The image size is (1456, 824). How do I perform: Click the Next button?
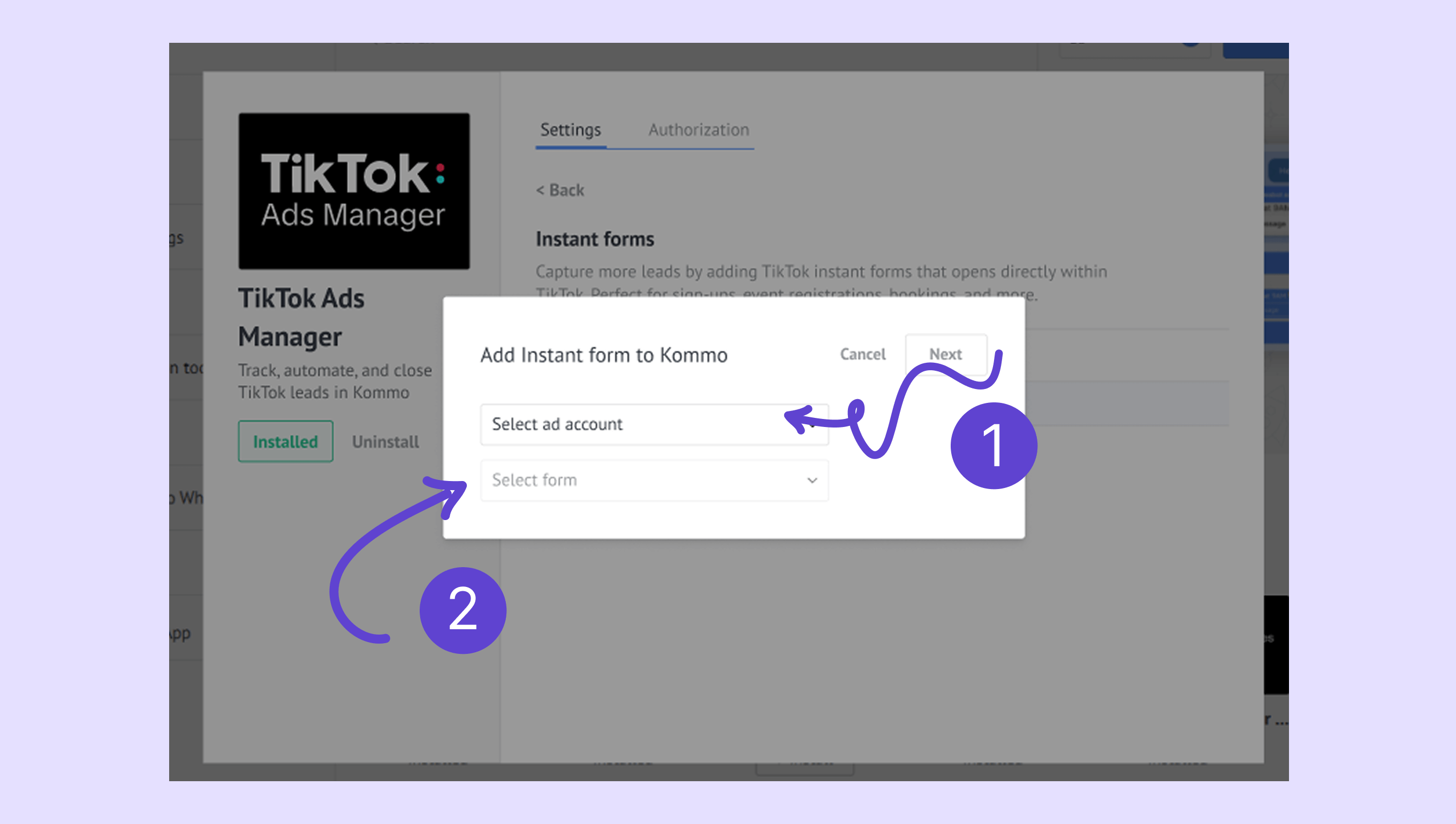[945, 354]
